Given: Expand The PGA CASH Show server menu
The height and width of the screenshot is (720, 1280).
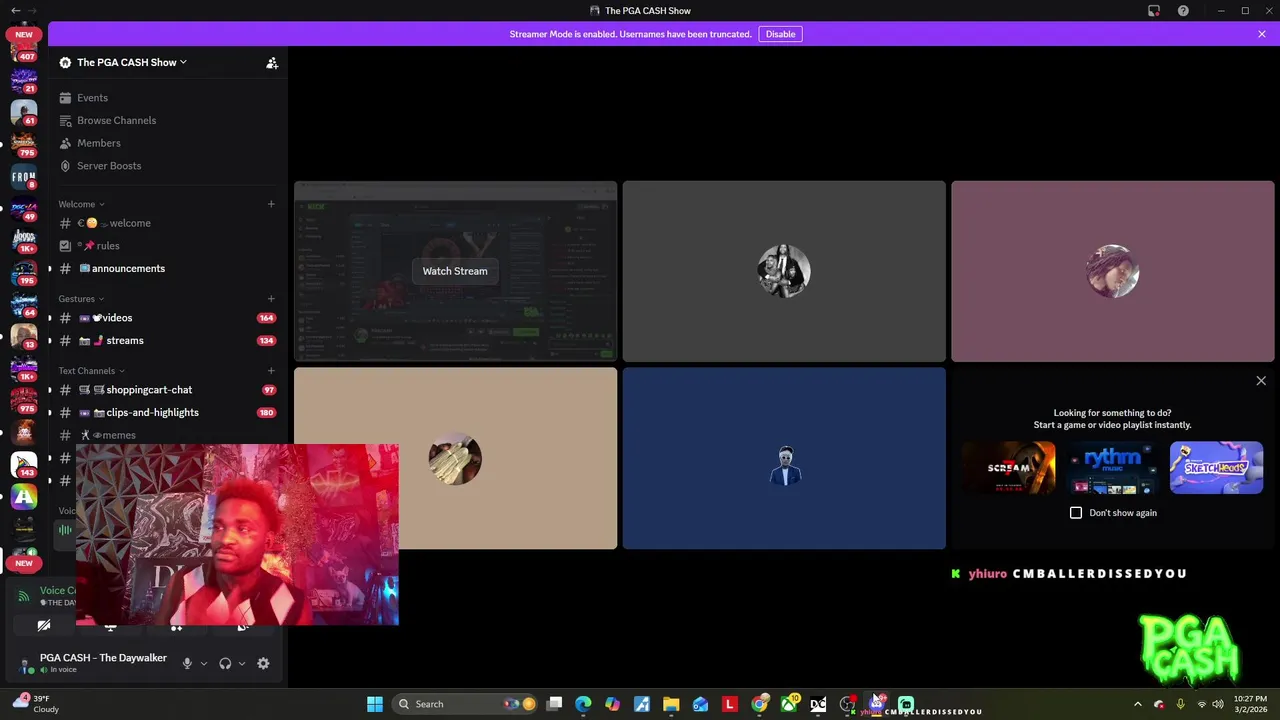Looking at the screenshot, I should pyautogui.click(x=132, y=62).
